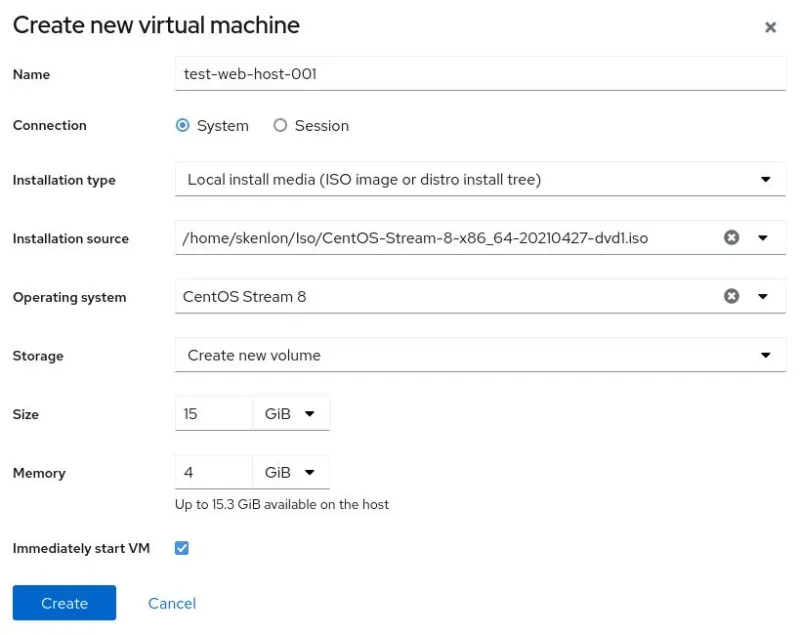800x635 pixels.
Task: Expand the Installation source dropdown arrow
Action: [763, 238]
